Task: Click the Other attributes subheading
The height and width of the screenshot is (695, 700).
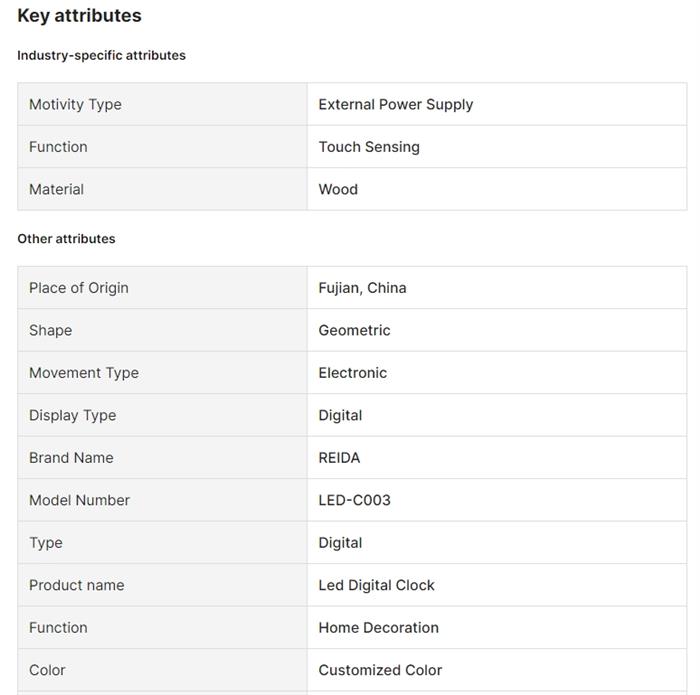Action: [66, 238]
